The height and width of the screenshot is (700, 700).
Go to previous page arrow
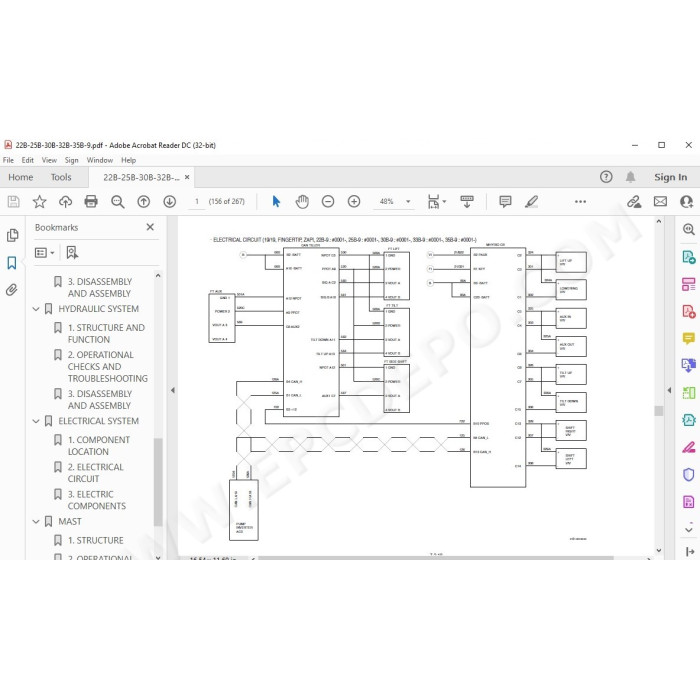(x=143, y=202)
